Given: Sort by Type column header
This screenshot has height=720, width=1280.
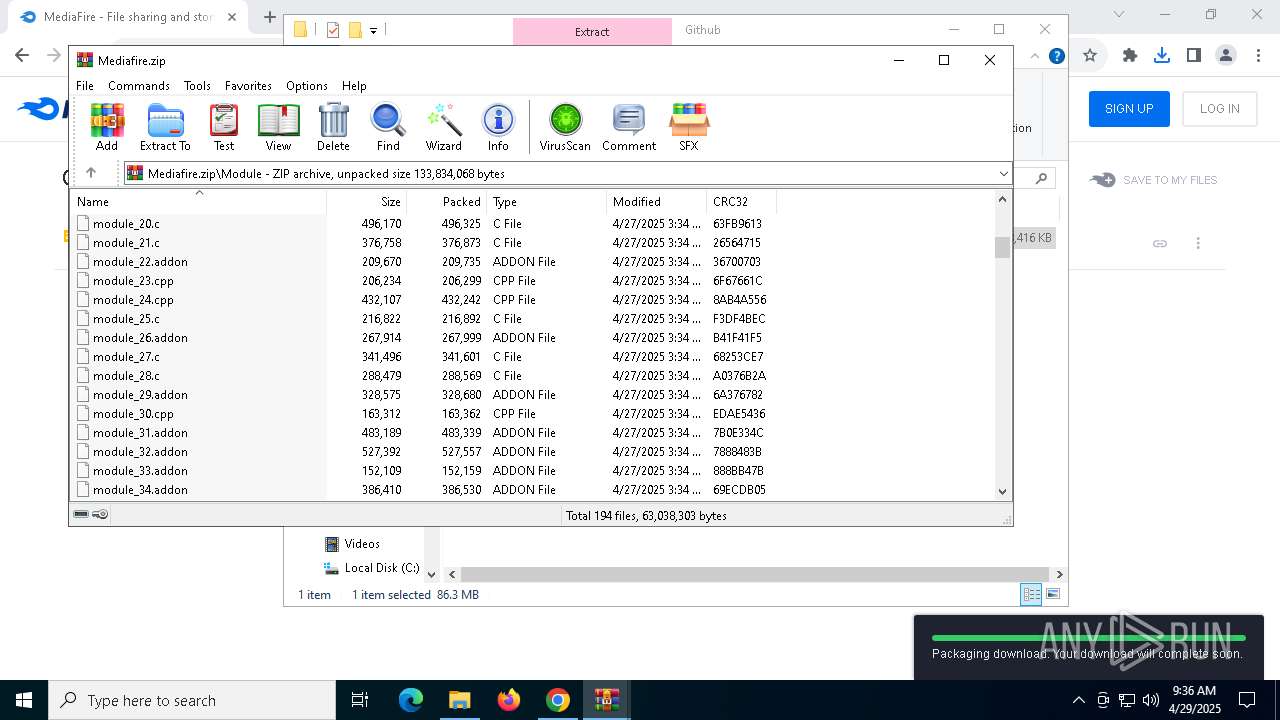Looking at the screenshot, I should 546,202.
